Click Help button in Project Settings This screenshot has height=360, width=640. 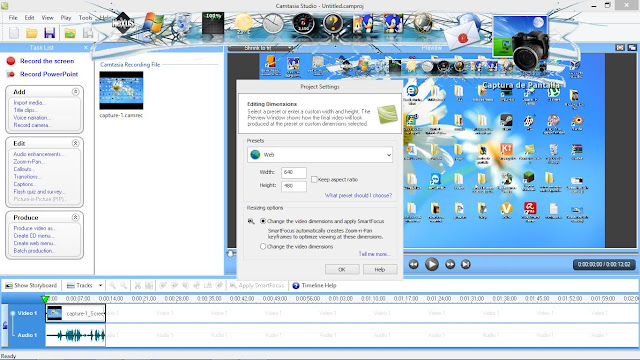(380, 269)
